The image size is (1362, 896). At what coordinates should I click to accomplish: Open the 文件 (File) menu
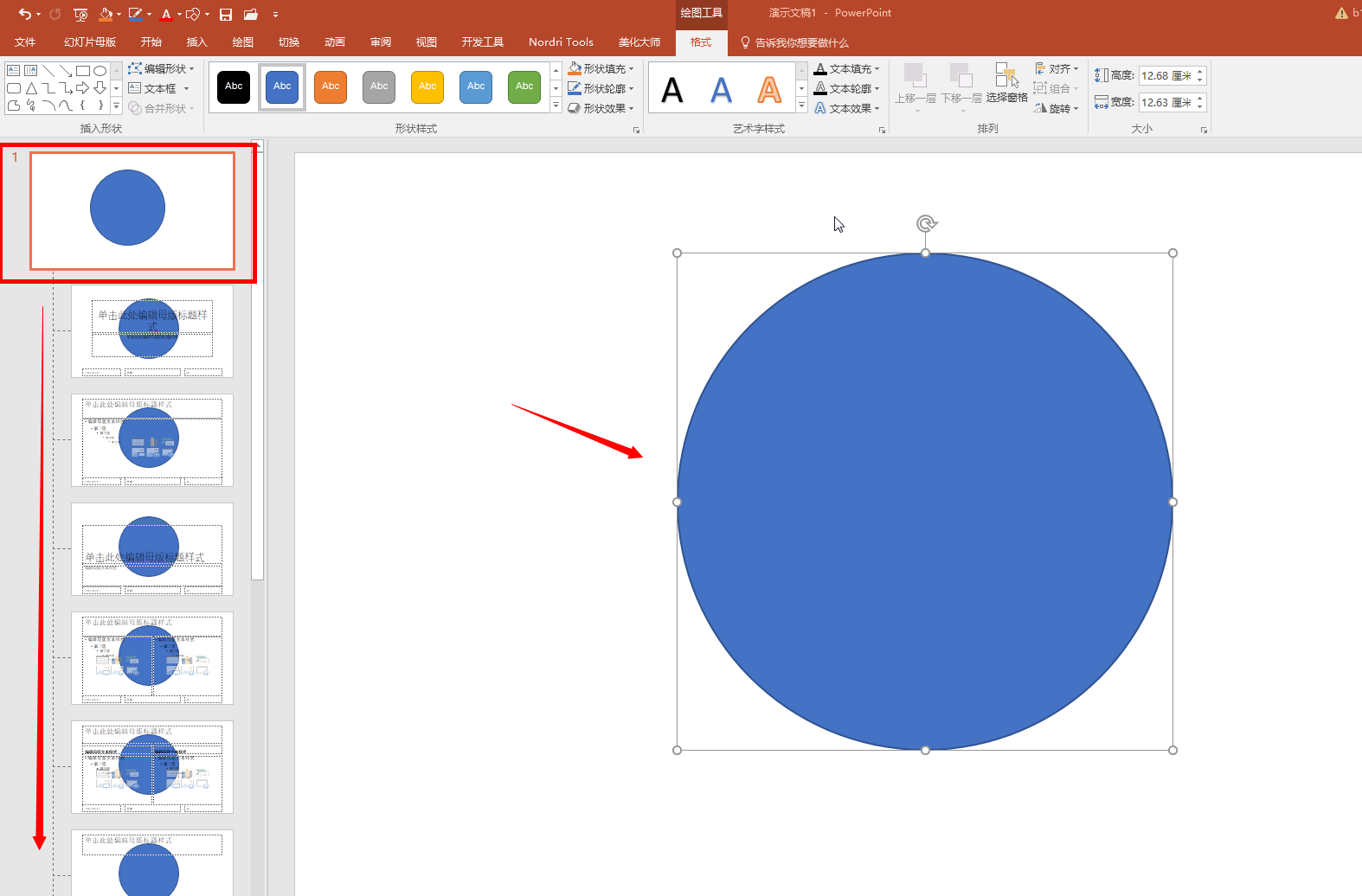[25, 42]
